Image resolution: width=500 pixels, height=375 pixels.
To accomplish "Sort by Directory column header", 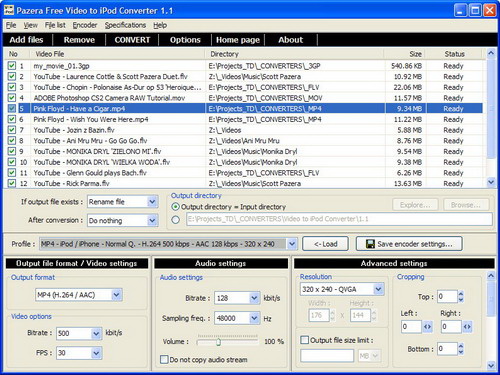I will tap(294, 54).
